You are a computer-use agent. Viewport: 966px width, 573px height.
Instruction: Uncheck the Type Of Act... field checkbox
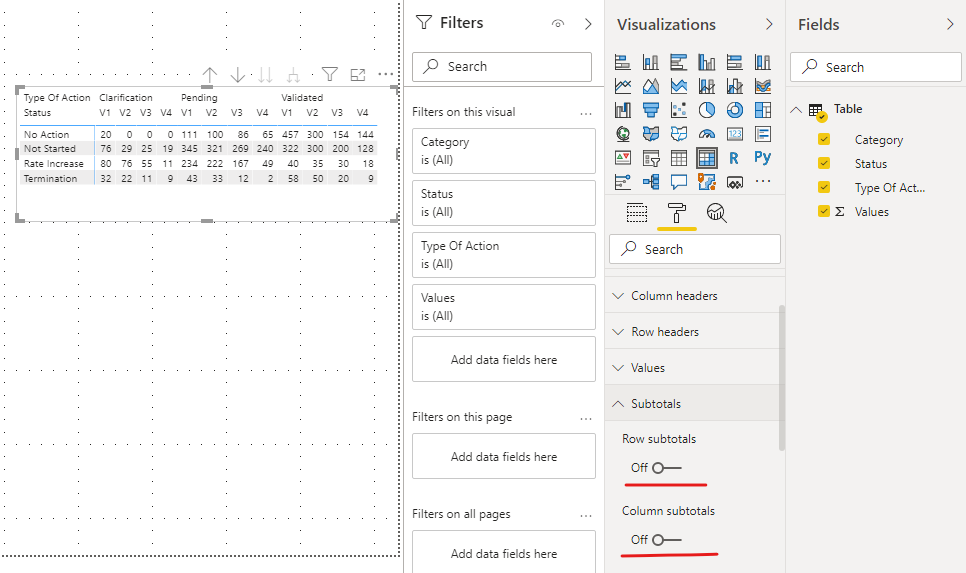tap(824, 187)
